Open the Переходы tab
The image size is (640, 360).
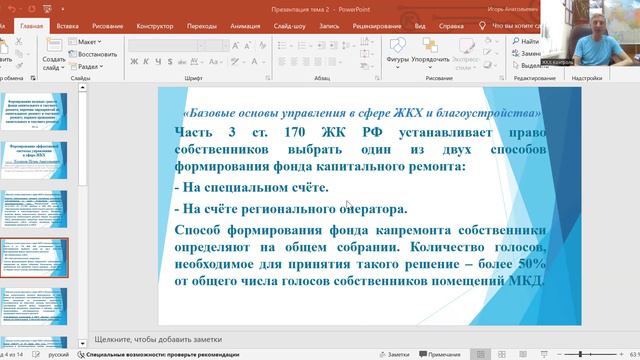202,26
